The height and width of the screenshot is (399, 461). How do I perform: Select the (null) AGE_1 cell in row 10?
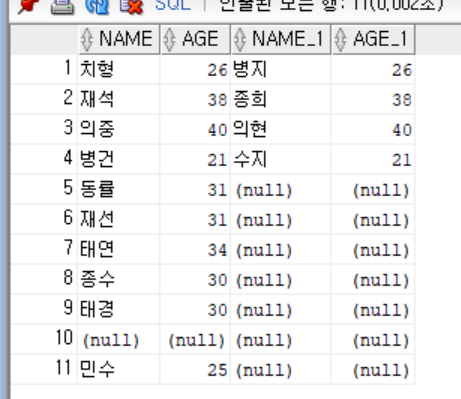[373, 339]
